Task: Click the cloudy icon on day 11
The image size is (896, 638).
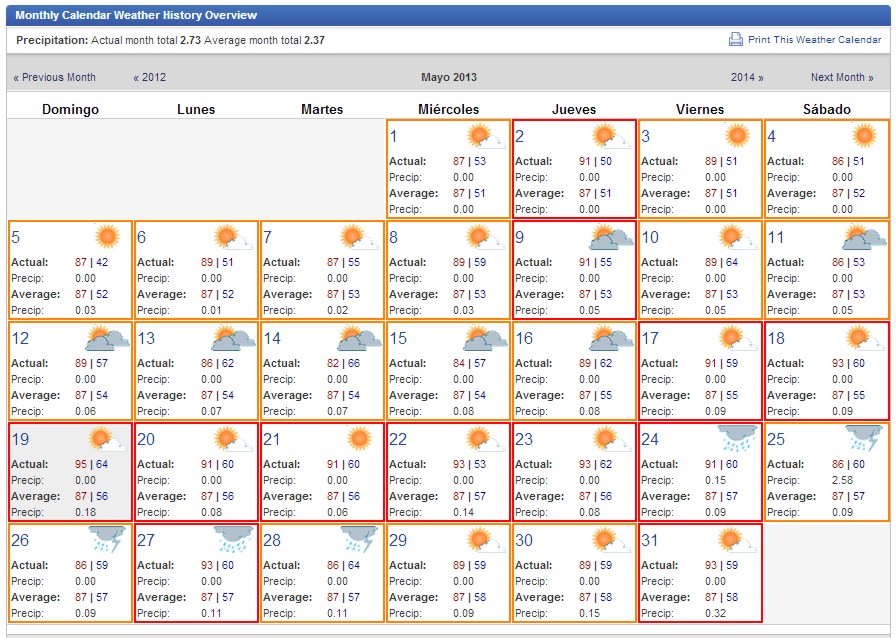Action: click(x=863, y=238)
